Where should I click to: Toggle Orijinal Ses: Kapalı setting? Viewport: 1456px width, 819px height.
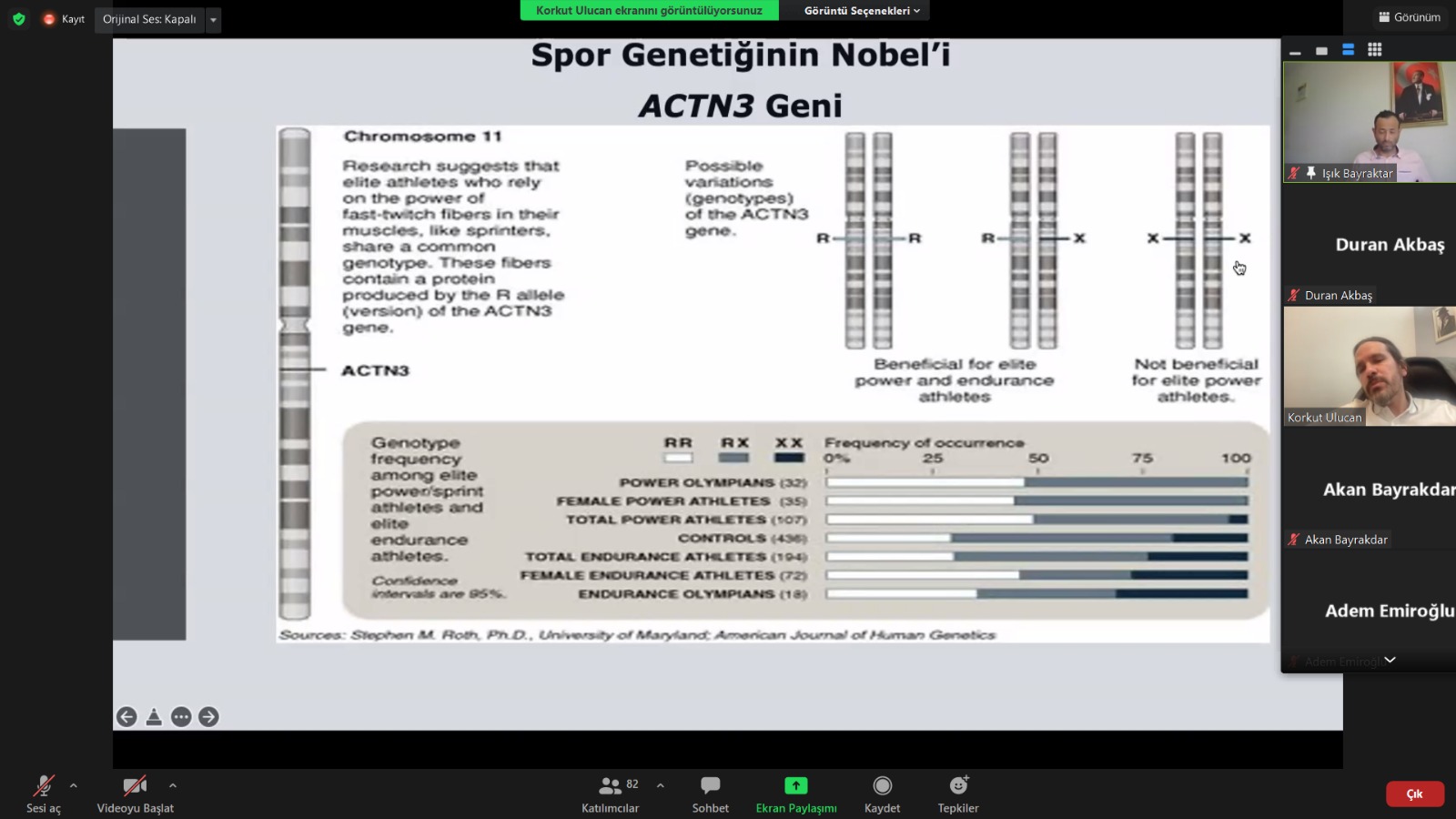click(x=149, y=19)
